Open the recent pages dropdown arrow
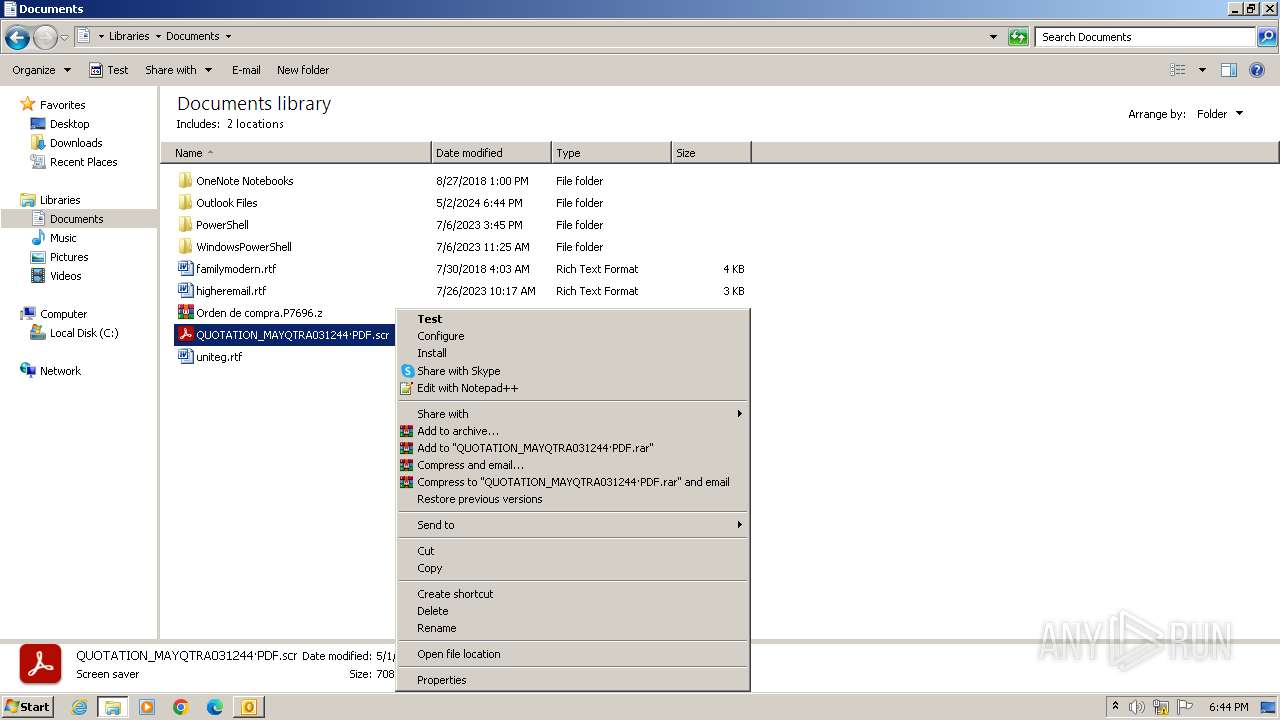 click(x=64, y=38)
